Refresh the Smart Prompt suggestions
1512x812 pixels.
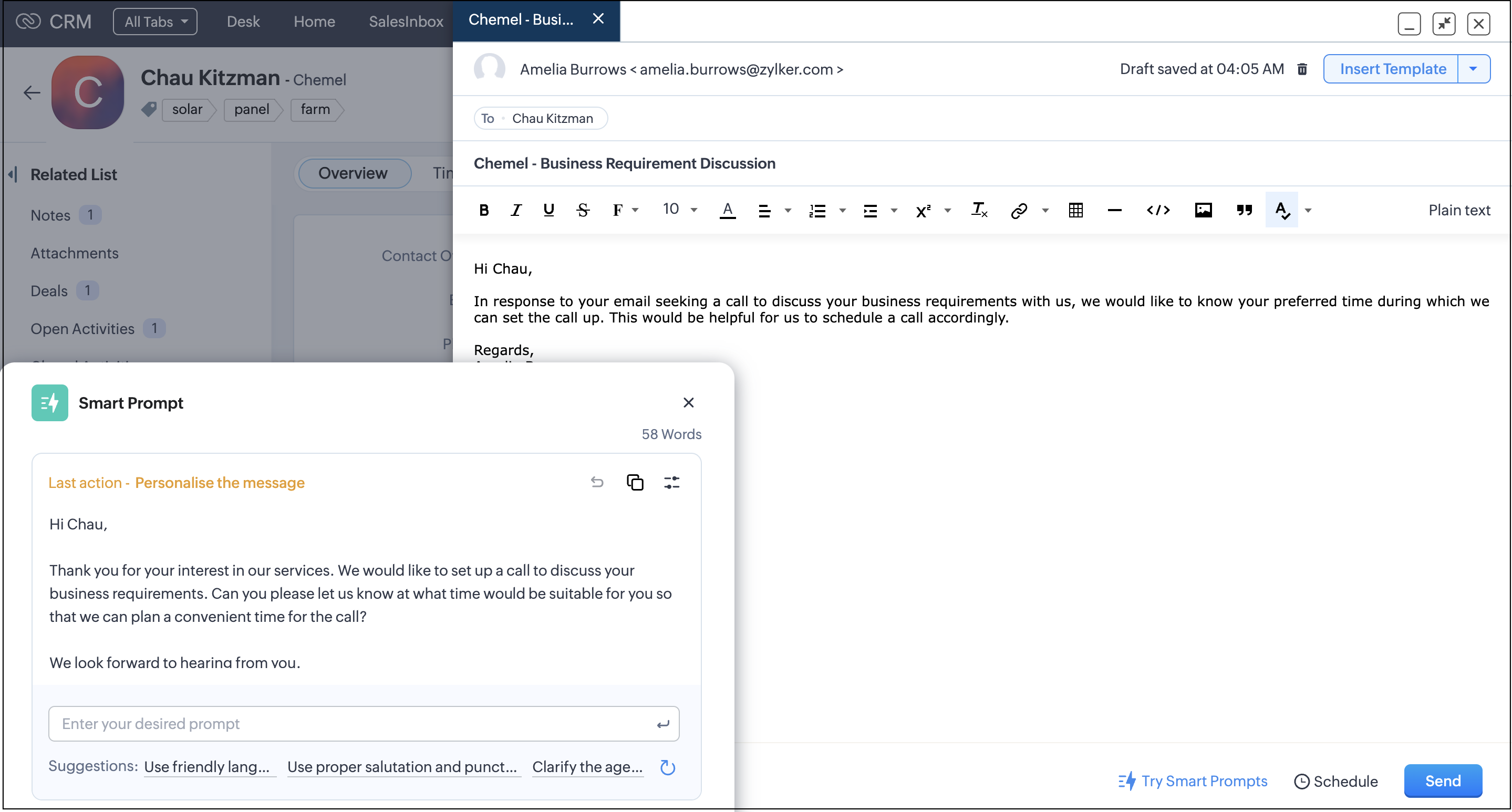coord(667,767)
